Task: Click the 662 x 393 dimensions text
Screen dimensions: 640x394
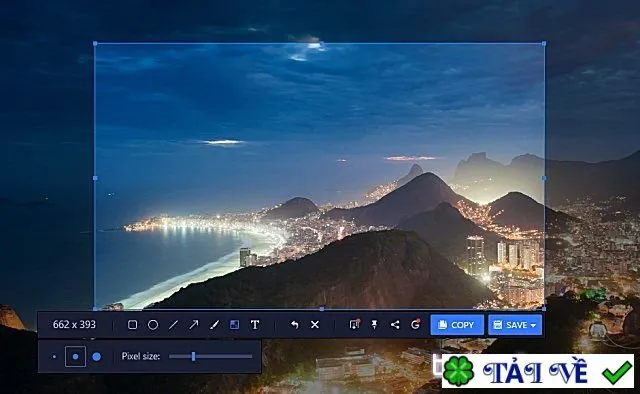Action: click(x=74, y=325)
